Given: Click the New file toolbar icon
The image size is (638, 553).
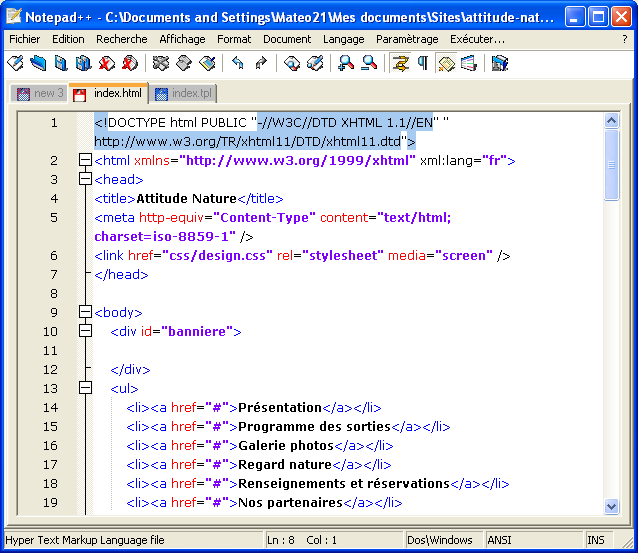Looking at the screenshot, I should point(15,63).
